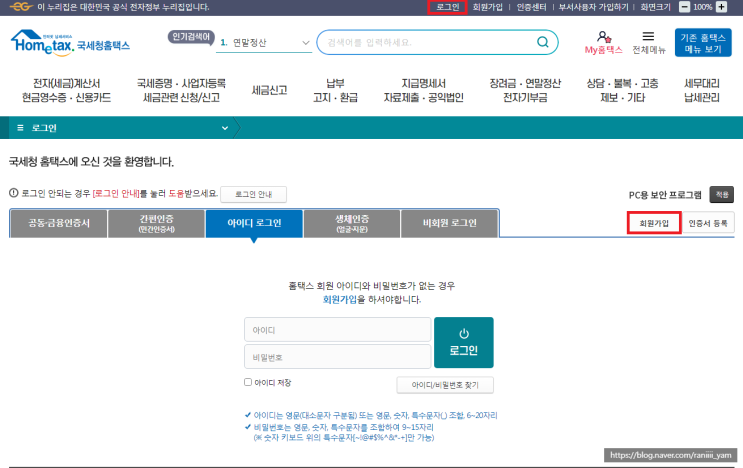Click blue 회원가입 link in notice text

tap(340, 299)
